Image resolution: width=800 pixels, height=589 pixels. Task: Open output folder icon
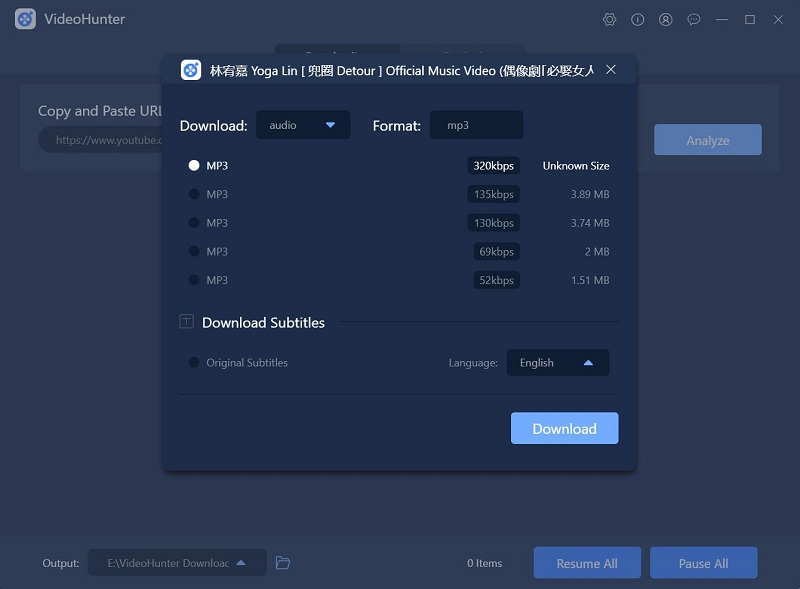point(283,562)
